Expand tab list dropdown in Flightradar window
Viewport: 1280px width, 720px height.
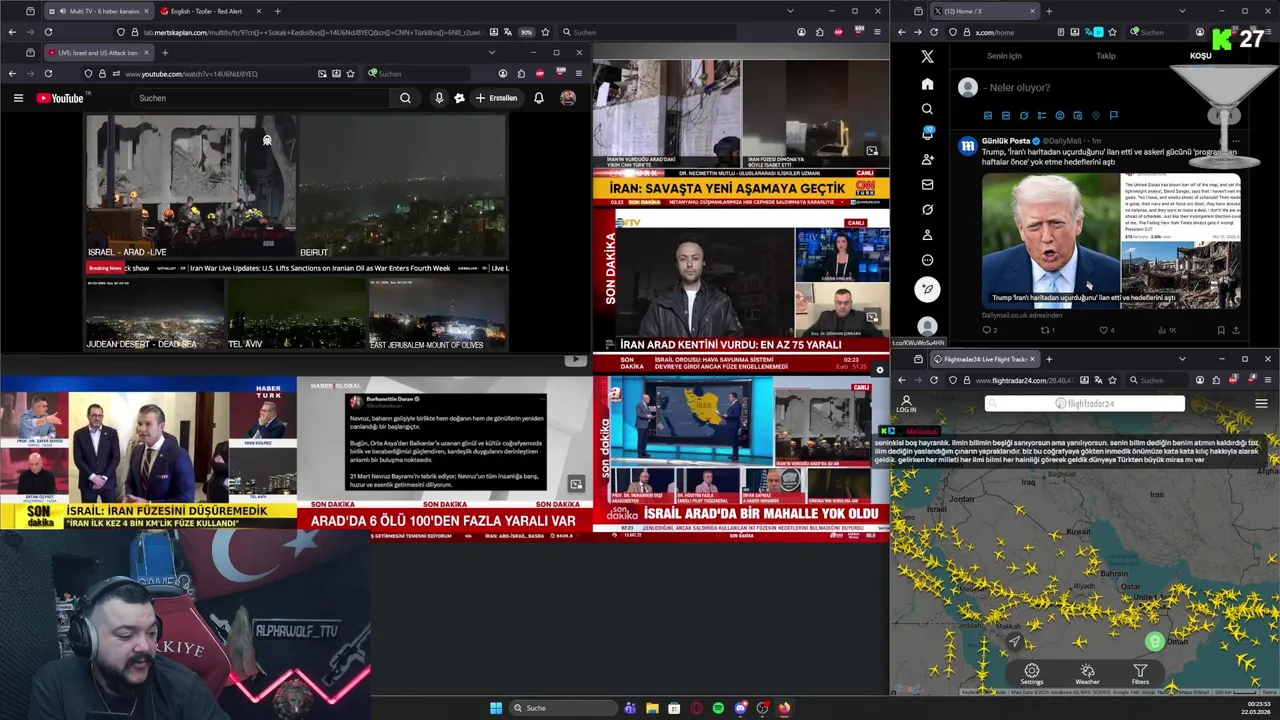(1182, 359)
